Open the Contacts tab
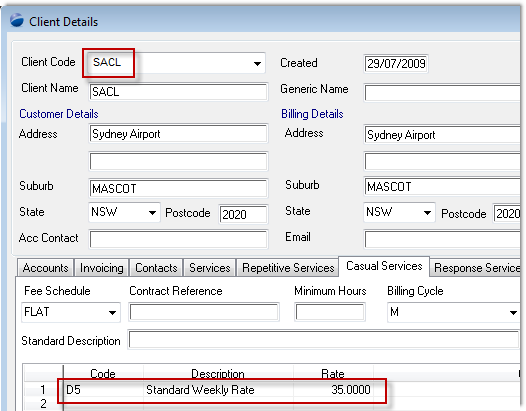This screenshot has height=411, width=526. [156, 268]
